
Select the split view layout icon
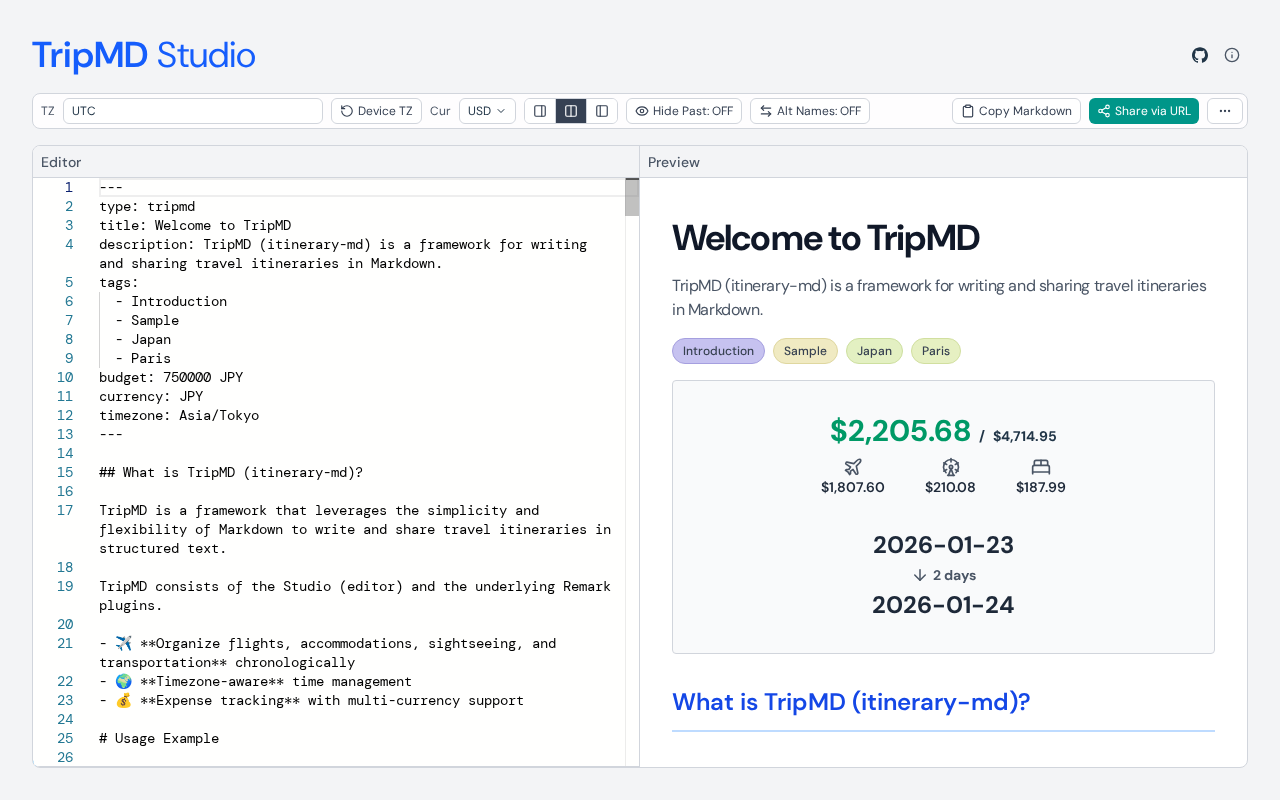click(x=571, y=111)
